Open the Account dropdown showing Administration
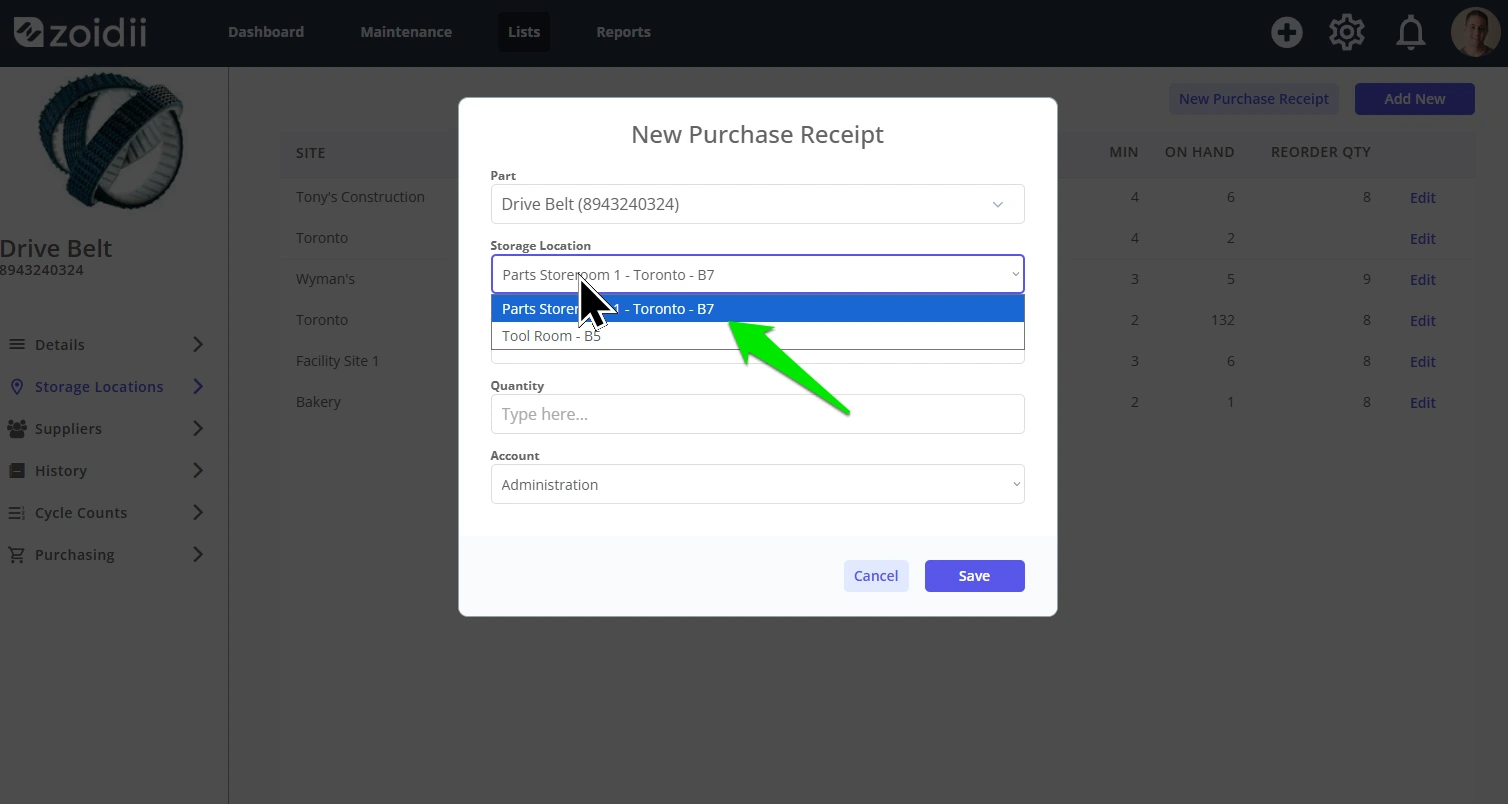Viewport: 1508px width, 804px height. (x=757, y=484)
